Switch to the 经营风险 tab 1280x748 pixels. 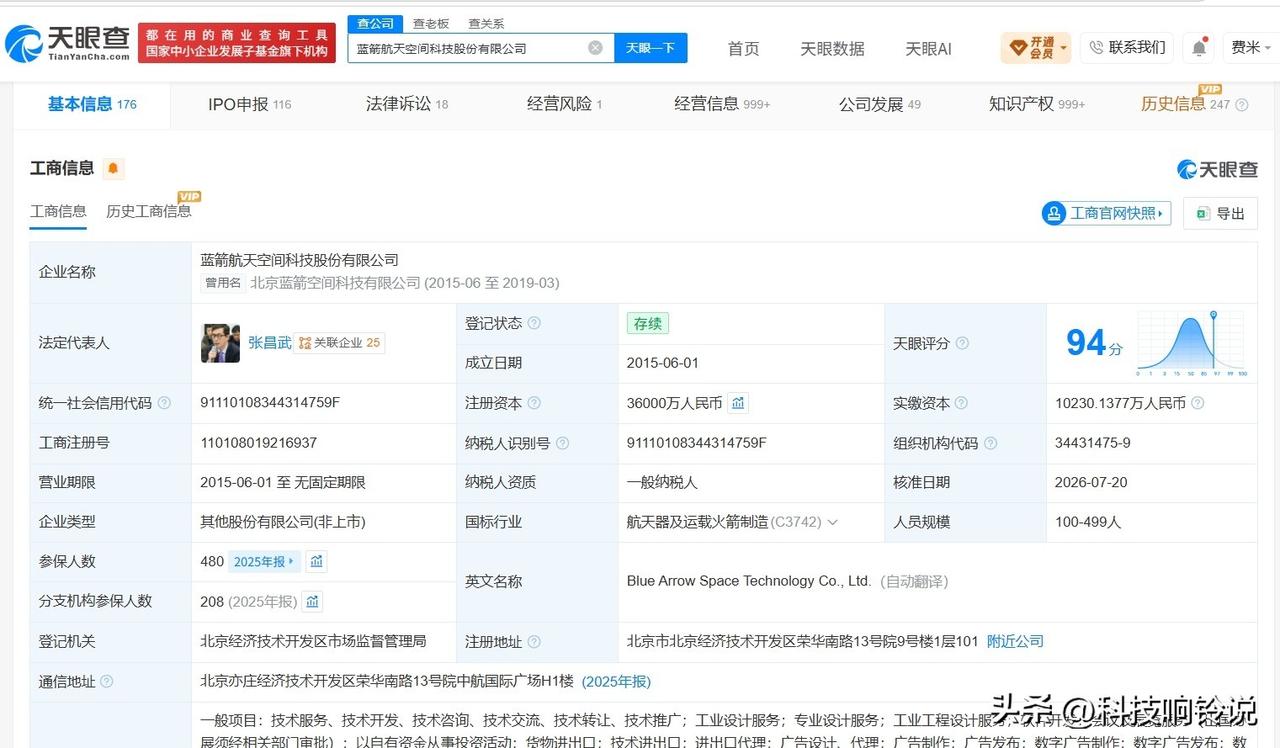point(564,104)
